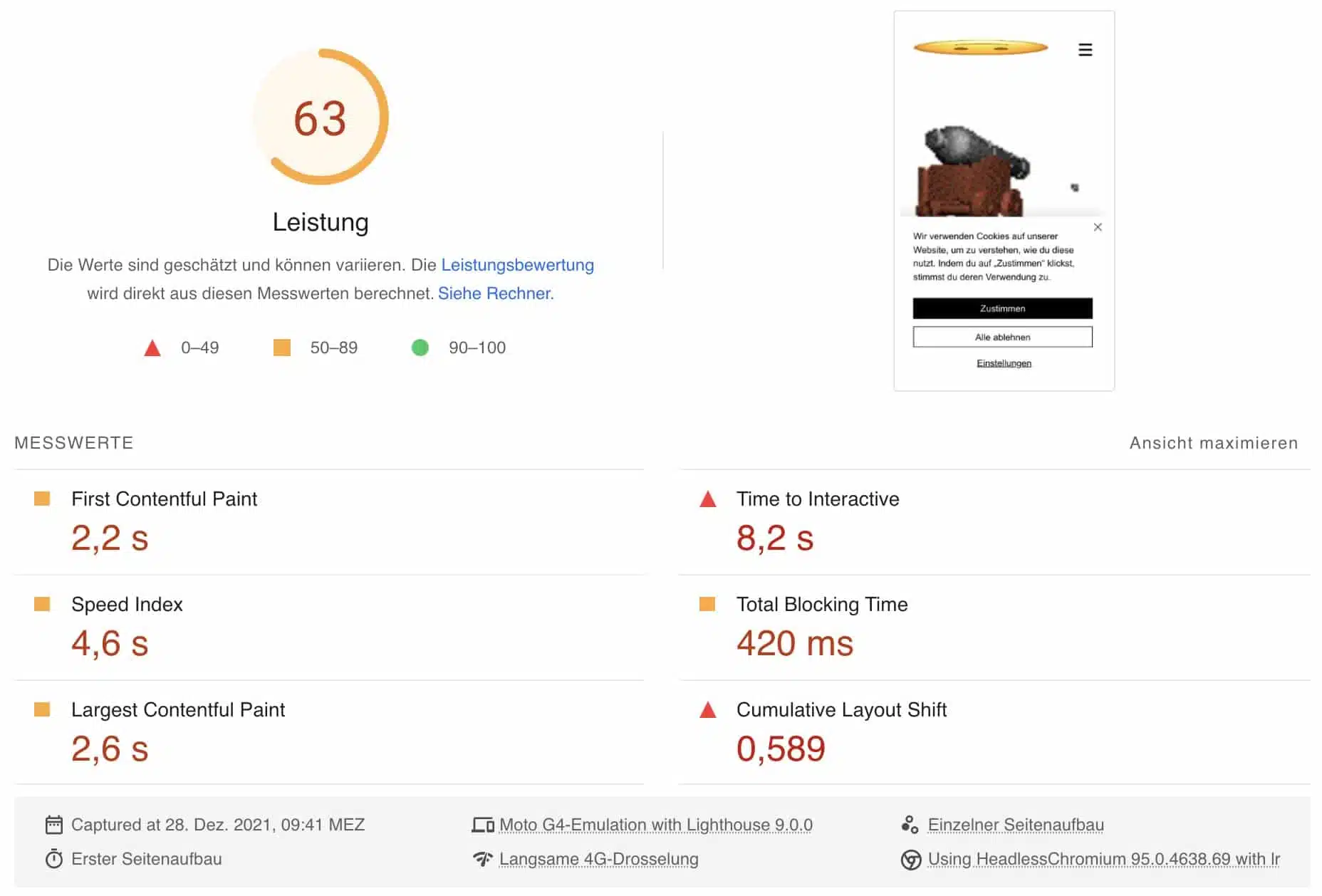Open the hamburger menu in the page preview
This screenshot has height=896, width=1322.
tap(1085, 50)
